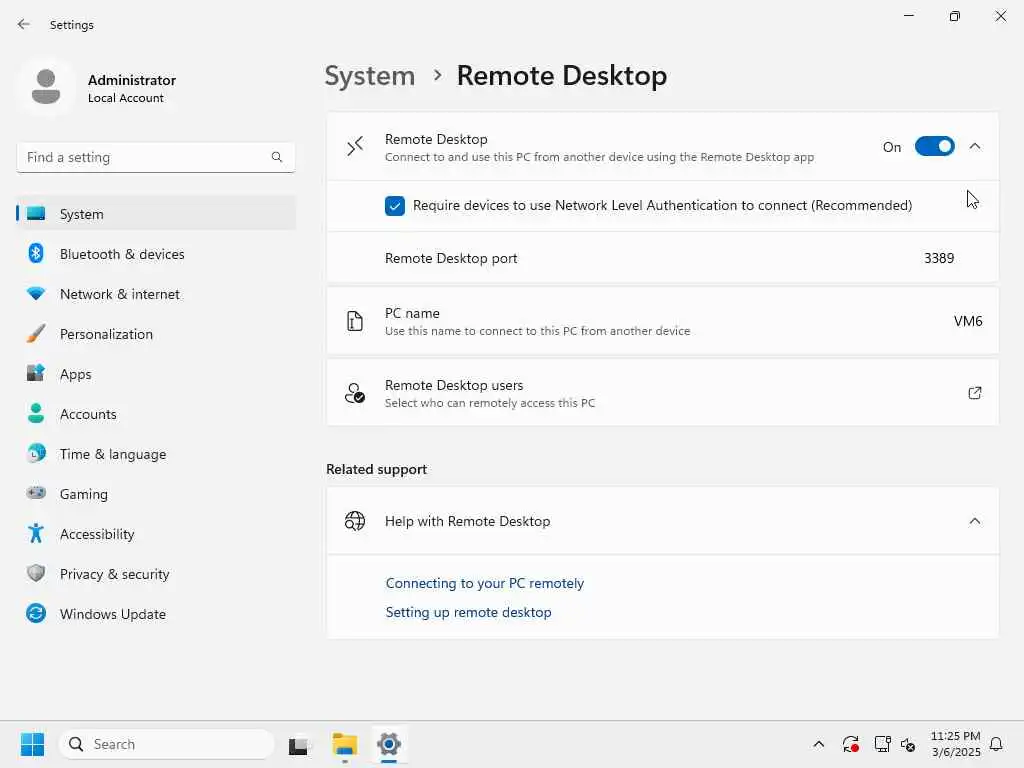Click the PC name document icon

pyautogui.click(x=355, y=321)
